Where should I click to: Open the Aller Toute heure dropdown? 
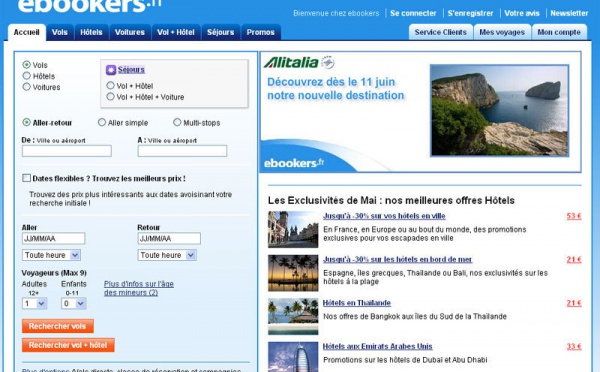pos(51,255)
